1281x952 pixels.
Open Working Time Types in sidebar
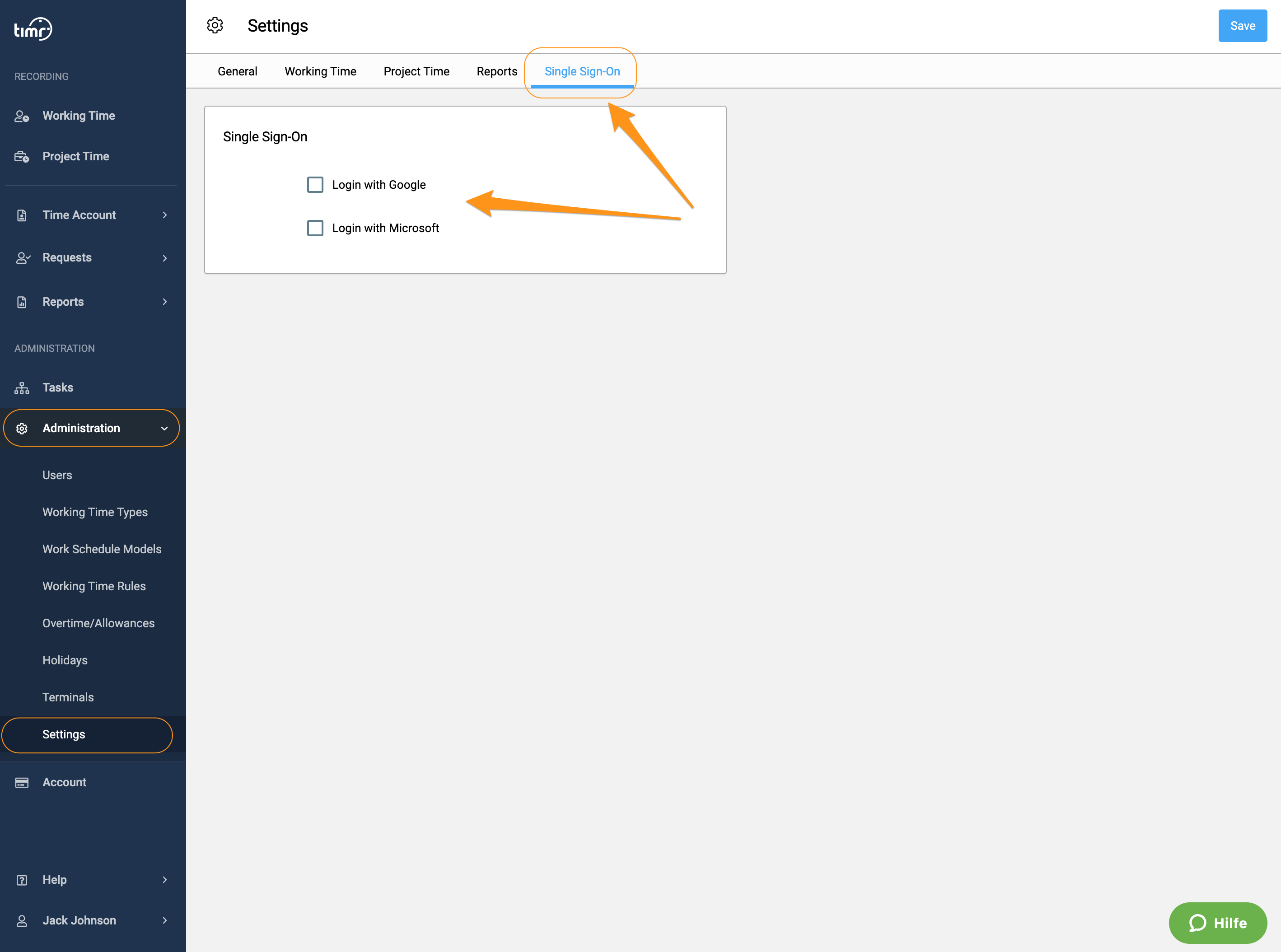(95, 512)
